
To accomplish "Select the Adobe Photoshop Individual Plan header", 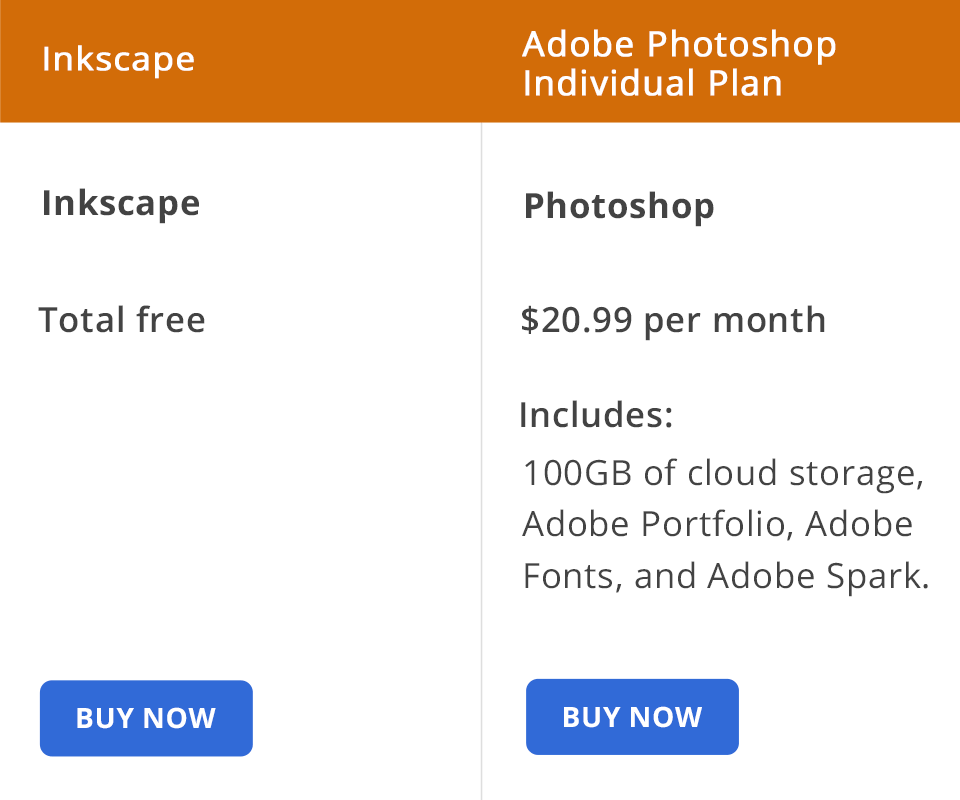I will point(678,63).
